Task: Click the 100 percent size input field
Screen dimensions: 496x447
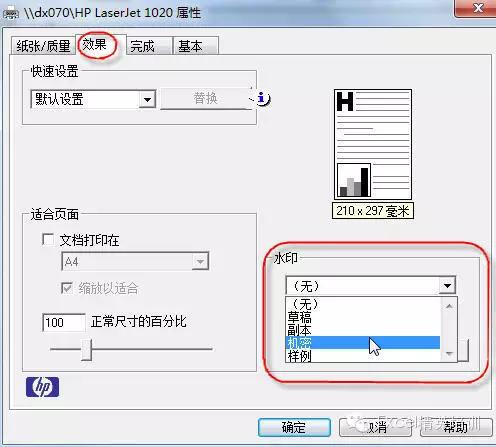Action: click(64, 322)
